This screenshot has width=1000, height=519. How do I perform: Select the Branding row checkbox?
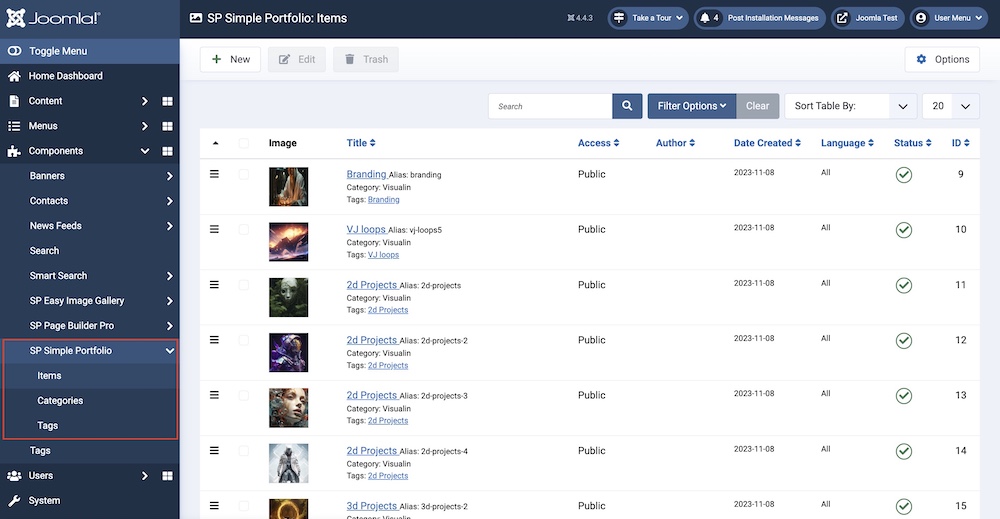[x=244, y=174]
